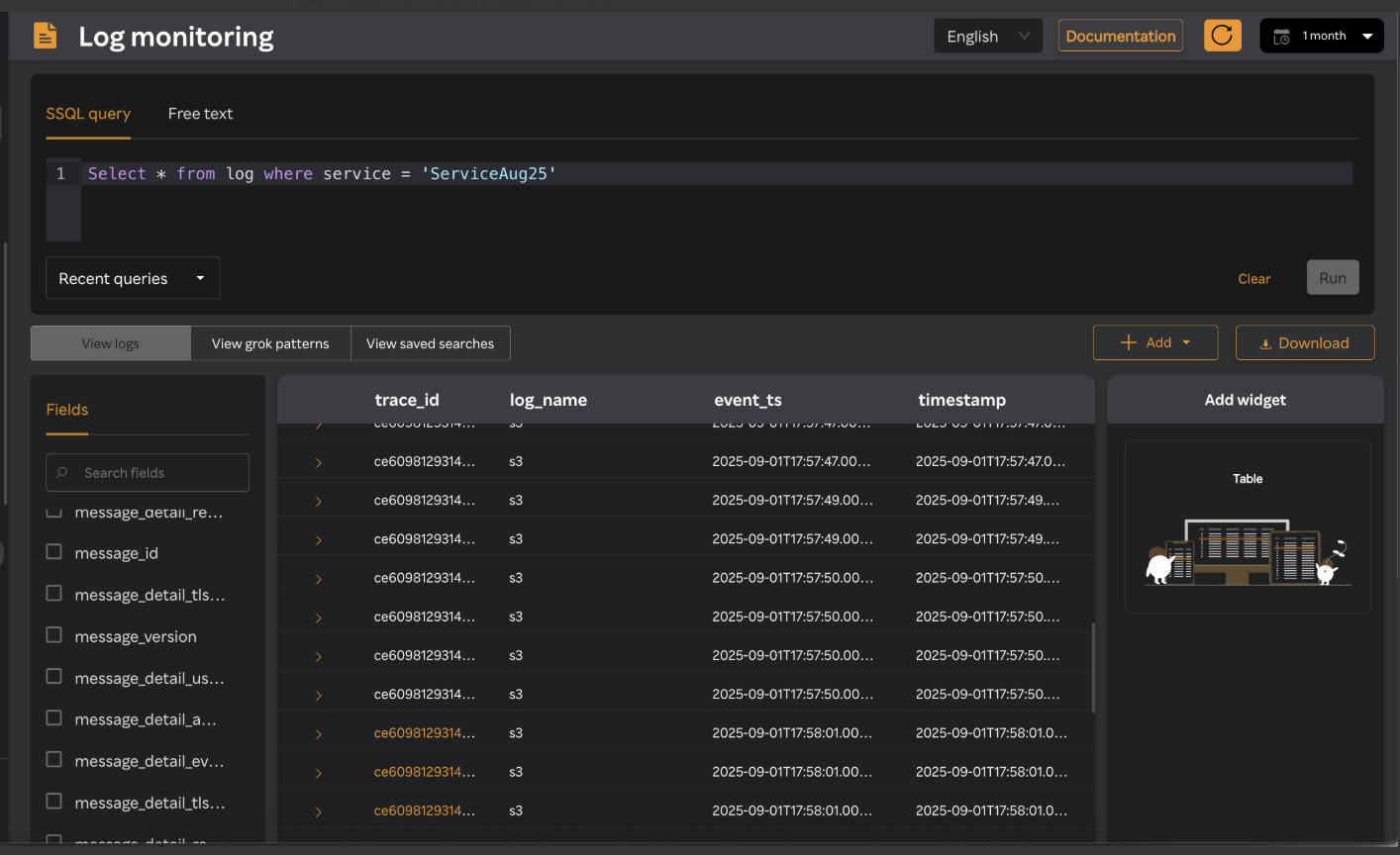
Task: Click the calendar icon in time range selector
Action: pyautogui.click(x=1281, y=37)
